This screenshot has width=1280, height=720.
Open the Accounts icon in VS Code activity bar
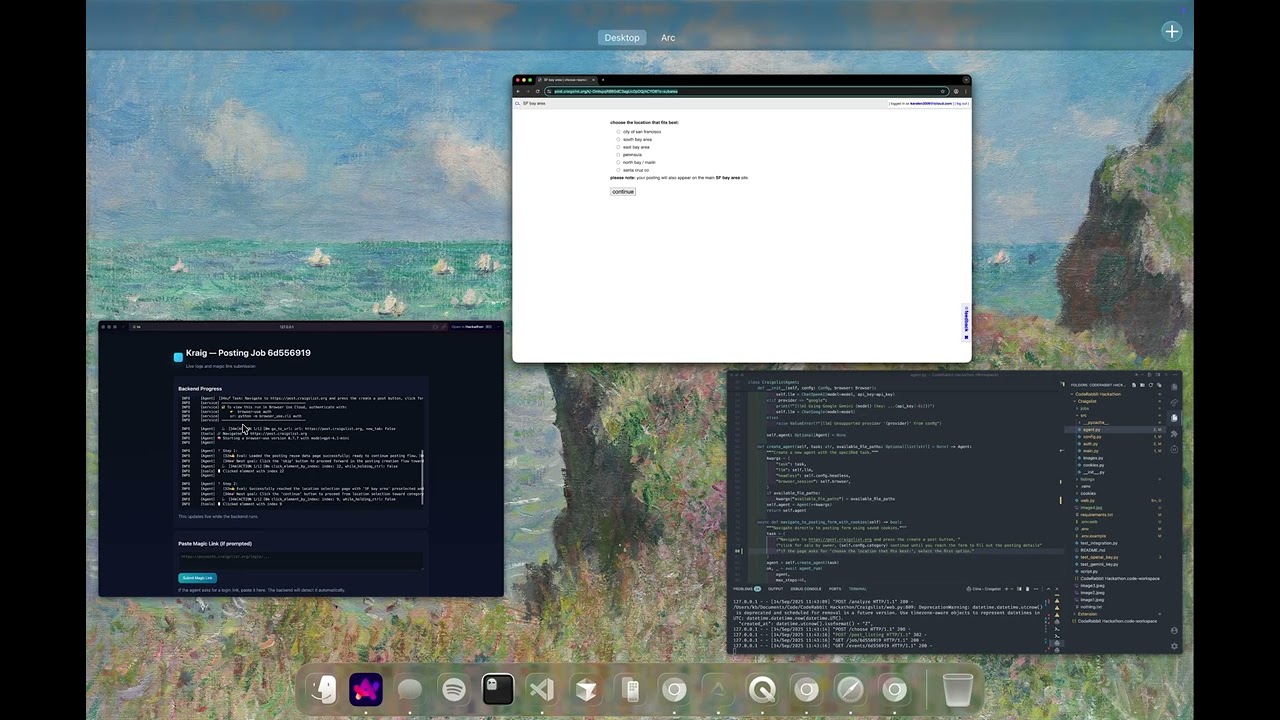click(1174, 630)
